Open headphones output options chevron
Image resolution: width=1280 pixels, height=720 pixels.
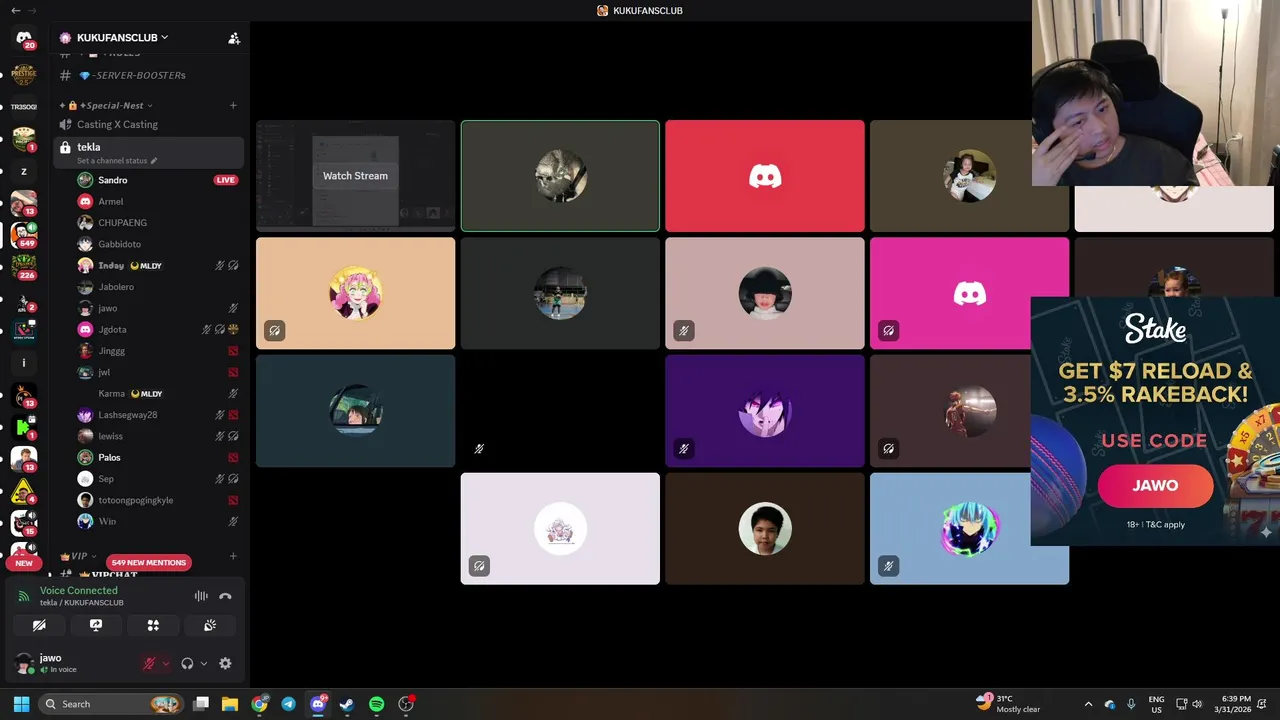pyautogui.click(x=204, y=663)
